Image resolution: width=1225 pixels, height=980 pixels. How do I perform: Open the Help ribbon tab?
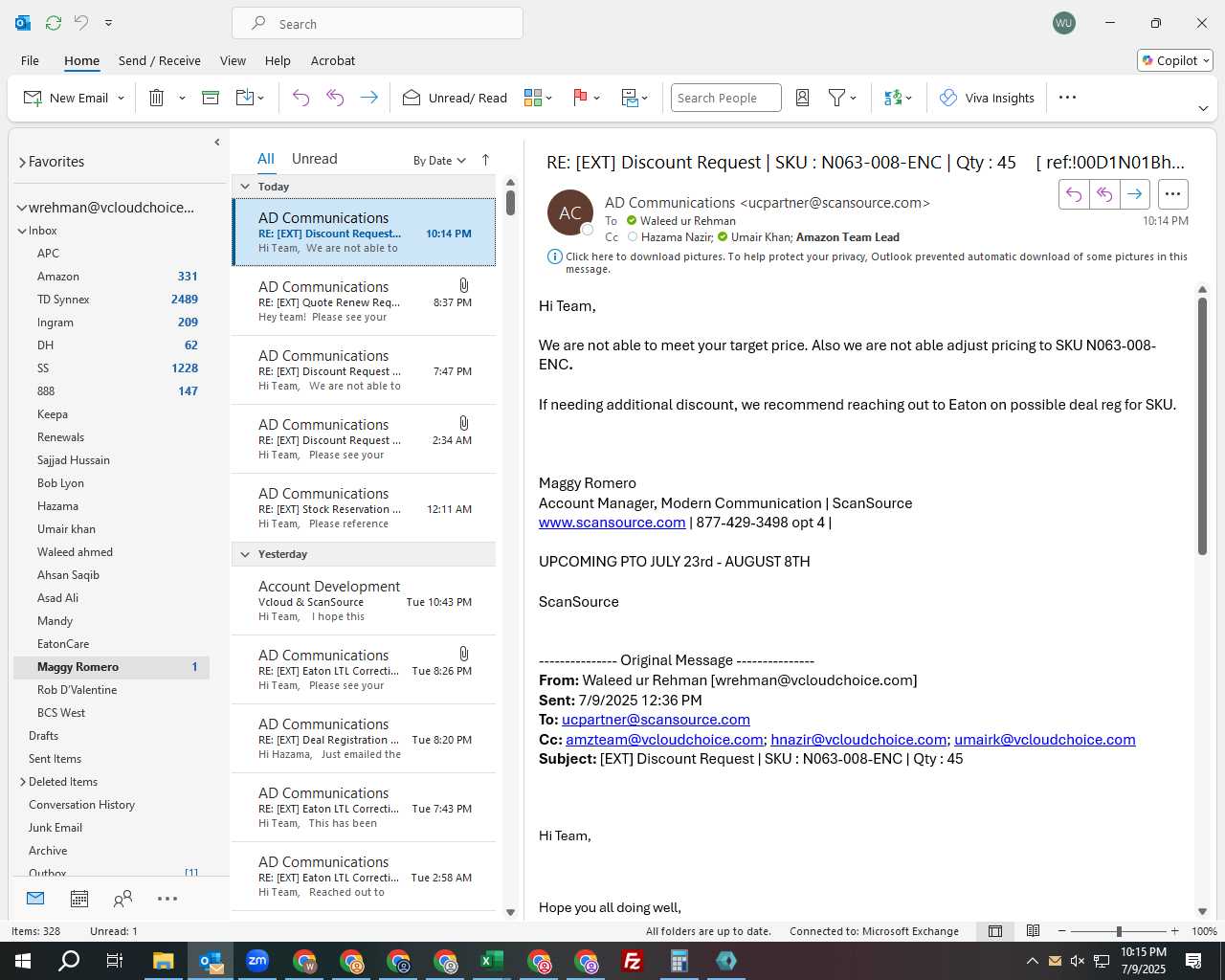coord(278,60)
